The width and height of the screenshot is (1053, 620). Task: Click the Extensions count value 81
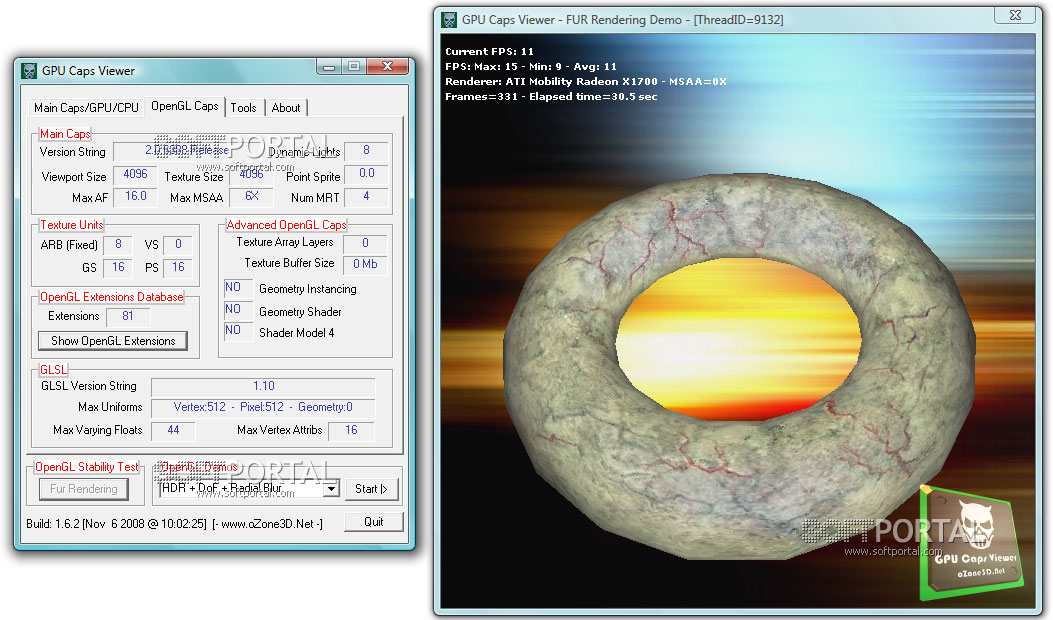(128, 316)
